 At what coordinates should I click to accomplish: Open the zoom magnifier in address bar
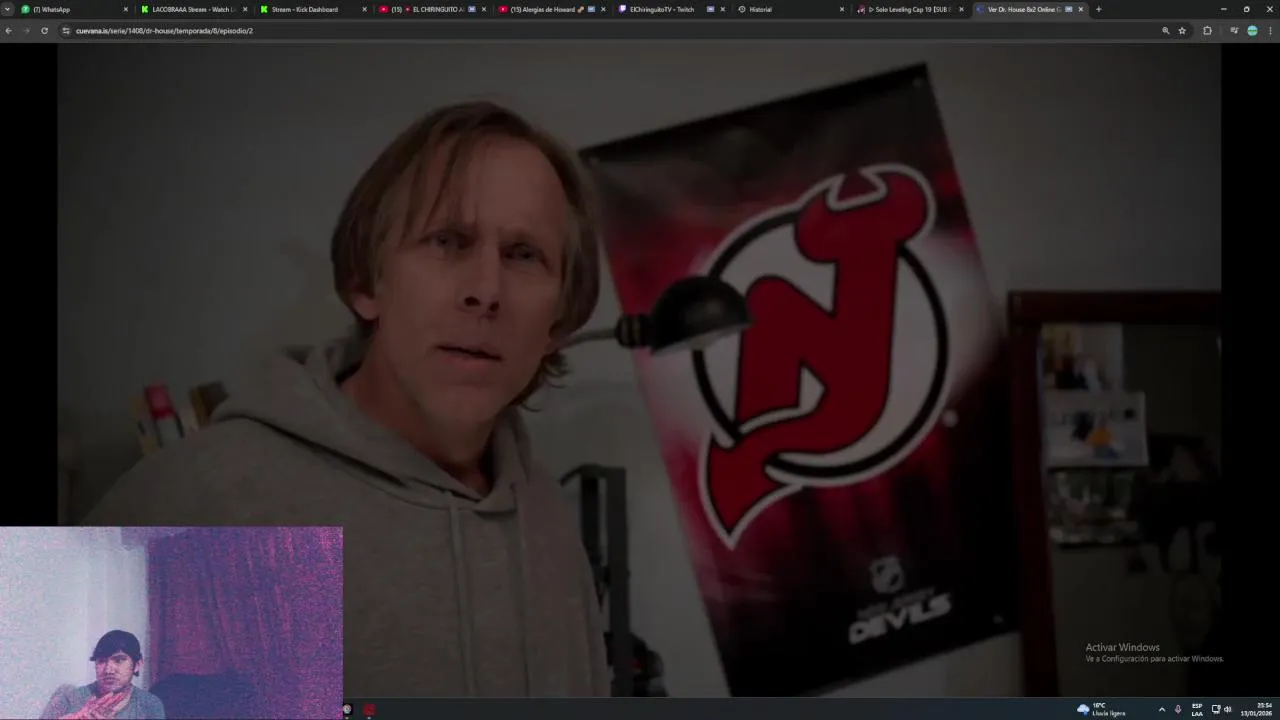point(1165,31)
